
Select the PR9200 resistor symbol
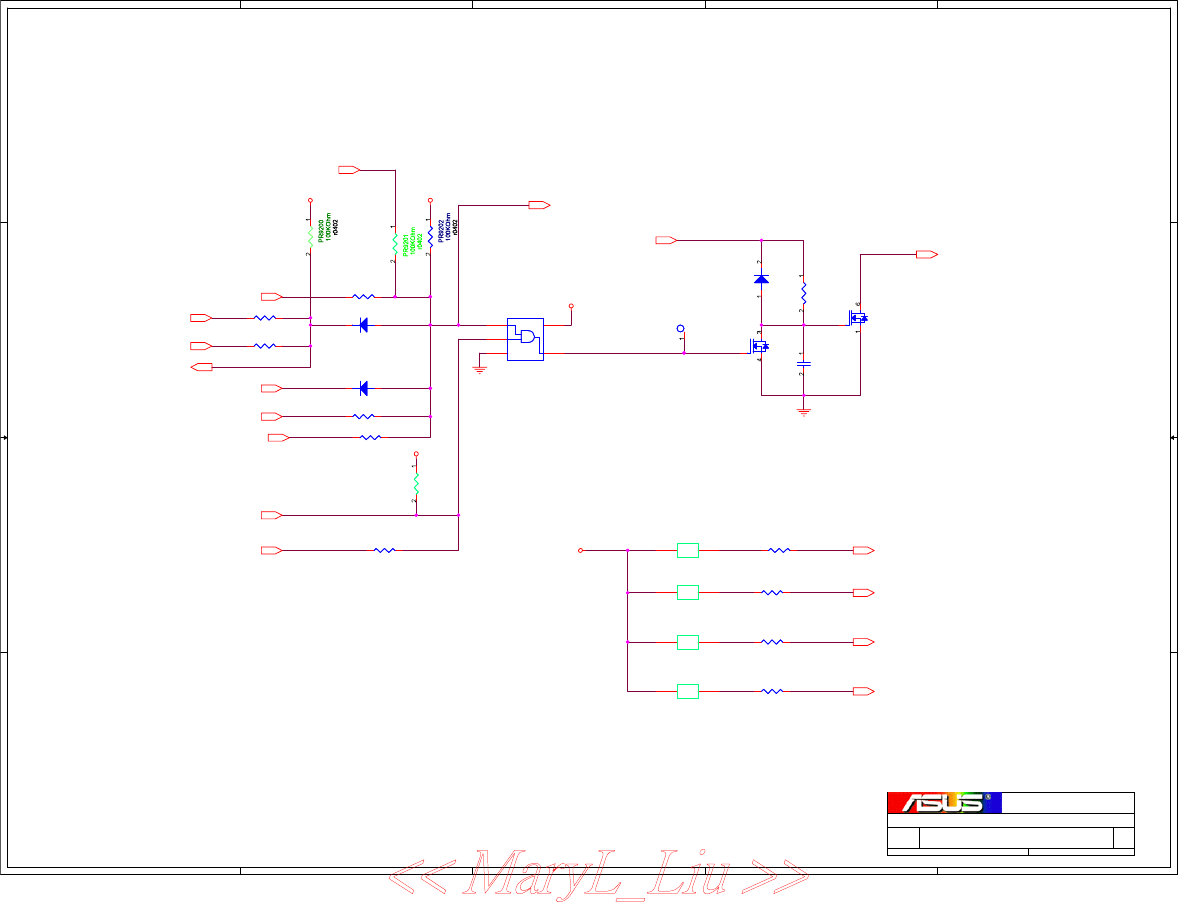coord(310,237)
